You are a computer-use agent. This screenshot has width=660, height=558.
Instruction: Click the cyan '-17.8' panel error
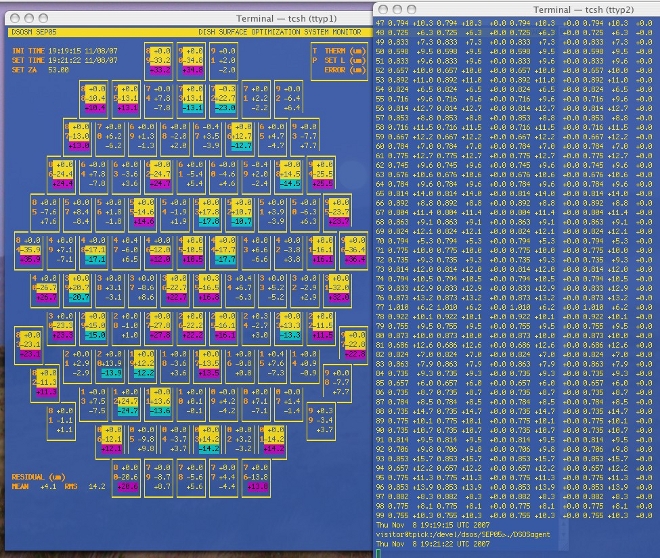(x=209, y=222)
